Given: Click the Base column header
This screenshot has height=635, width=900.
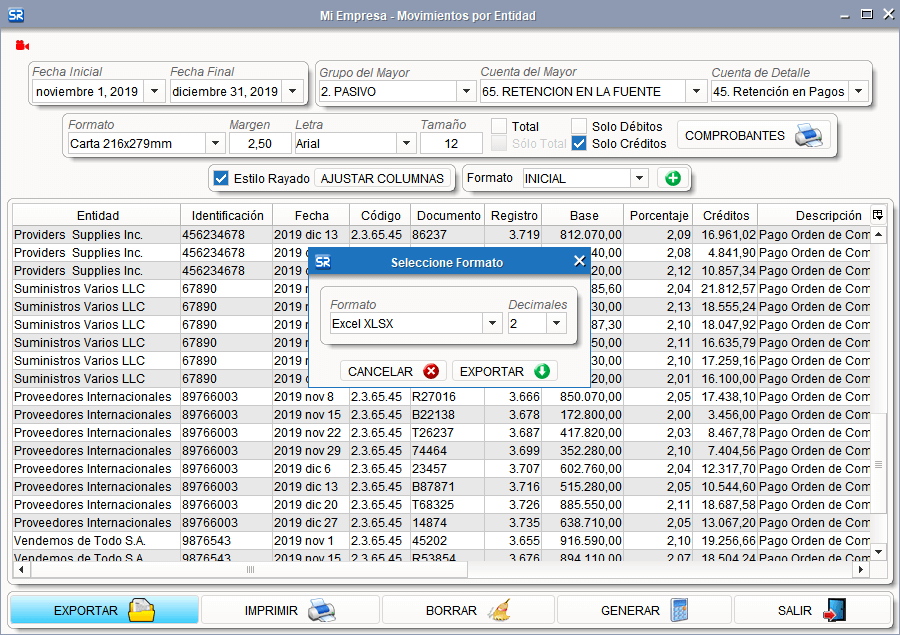Looking at the screenshot, I should [x=583, y=215].
